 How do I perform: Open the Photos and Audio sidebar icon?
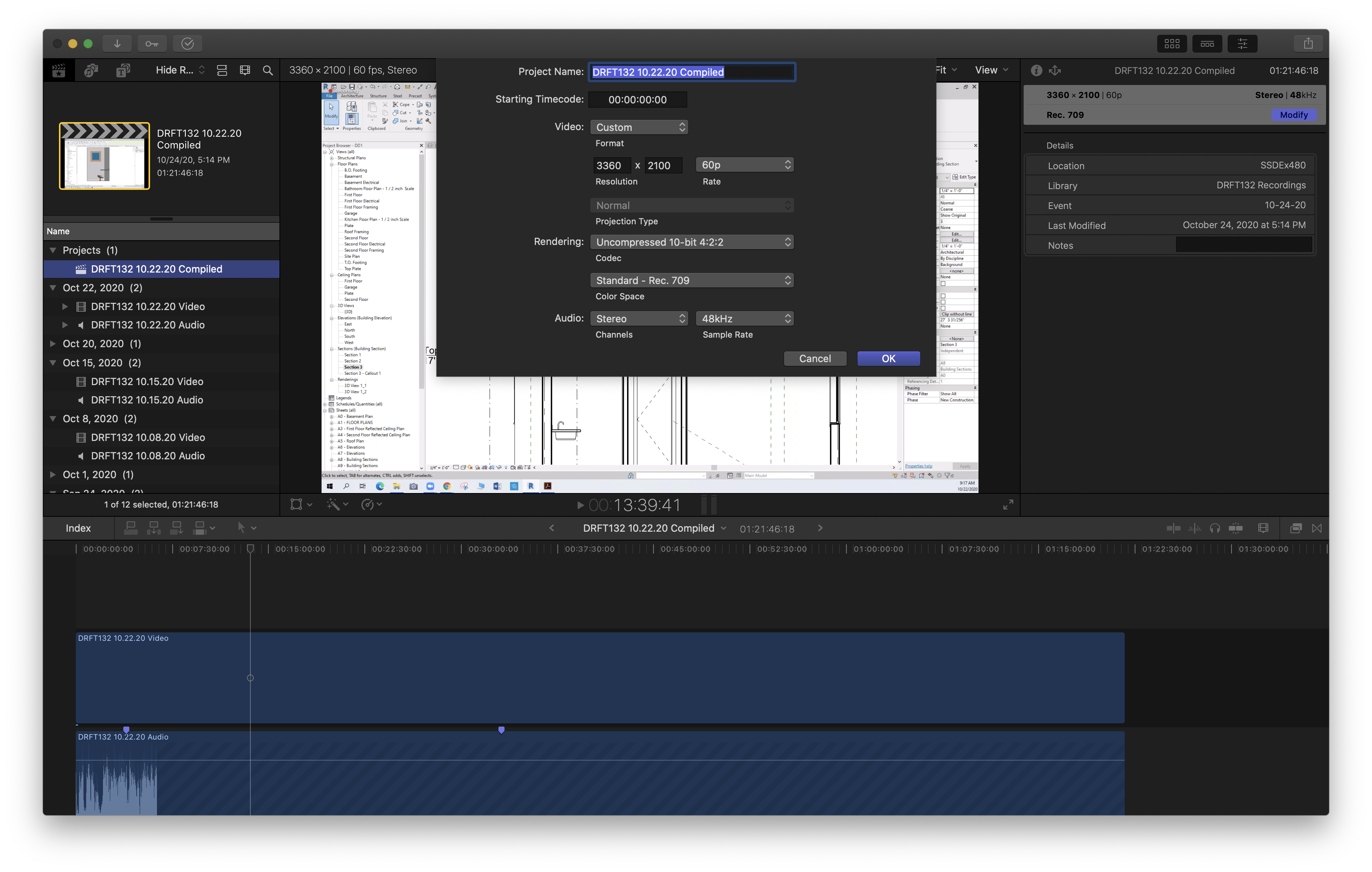[91, 70]
